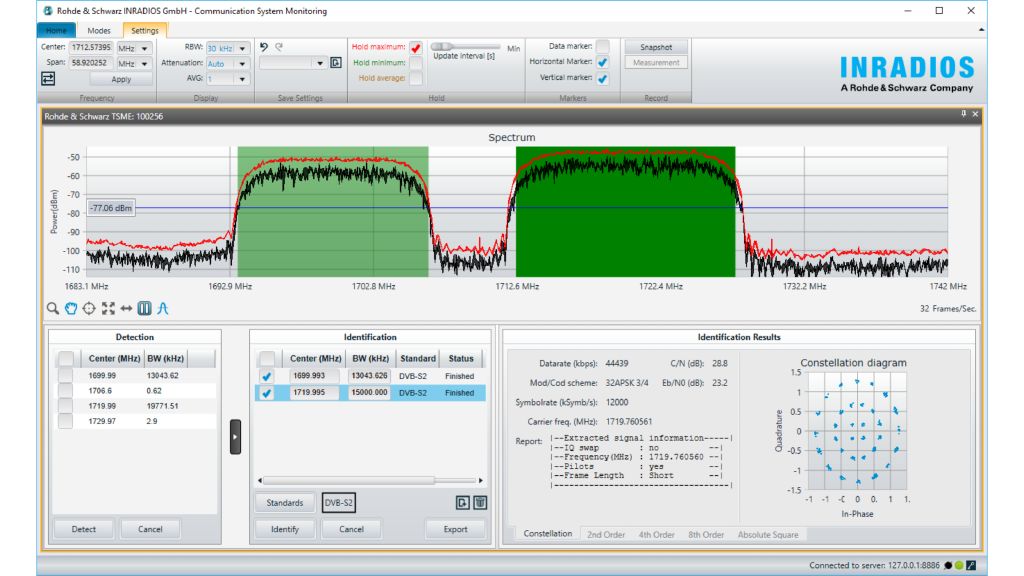Enable the Data marker checkbox

602,46
